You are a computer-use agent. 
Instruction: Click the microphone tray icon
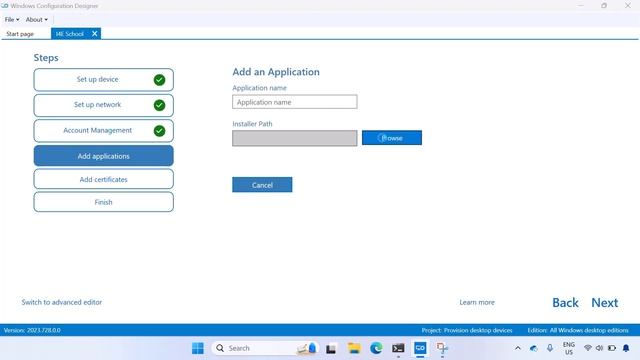pyautogui.click(x=550, y=348)
